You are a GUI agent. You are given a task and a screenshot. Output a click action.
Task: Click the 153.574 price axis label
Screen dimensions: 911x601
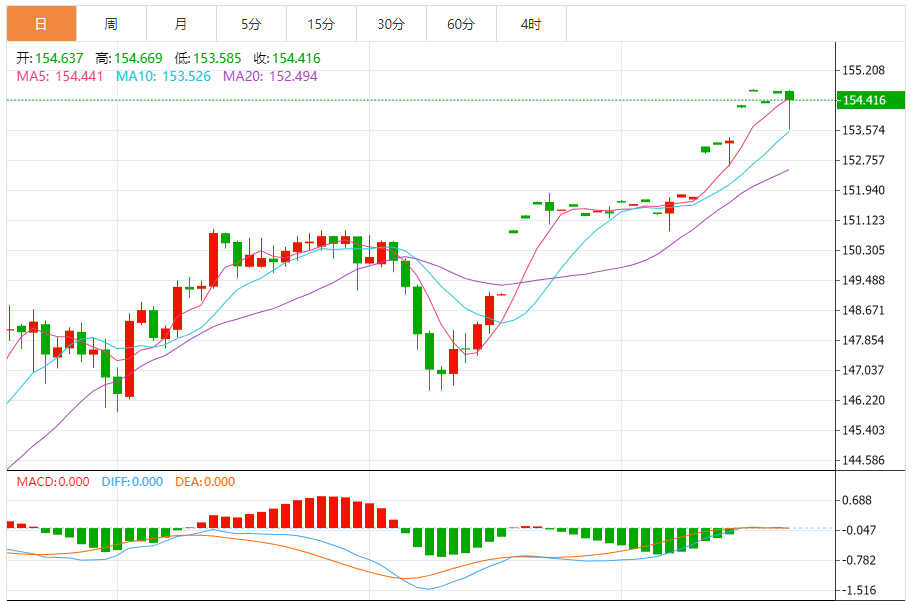click(863, 130)
